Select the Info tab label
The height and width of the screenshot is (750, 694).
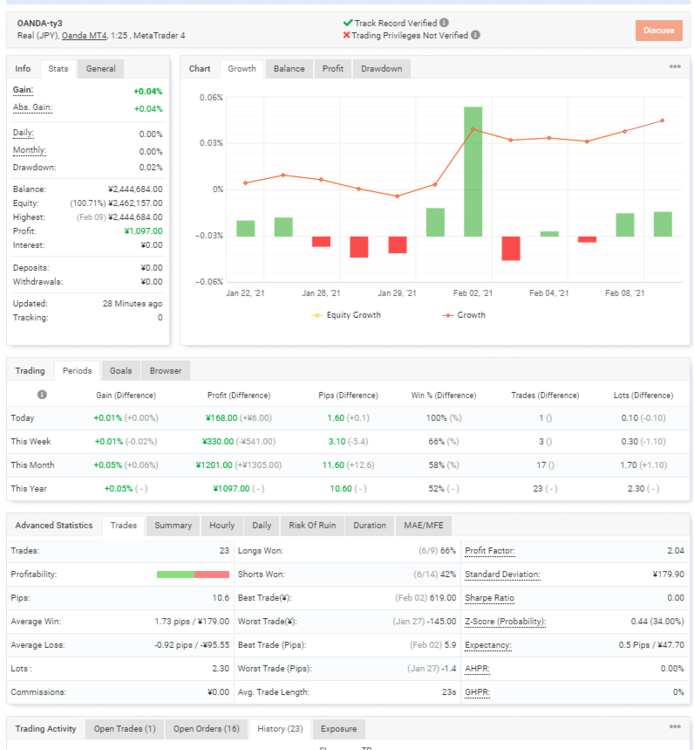click(22, 69)
